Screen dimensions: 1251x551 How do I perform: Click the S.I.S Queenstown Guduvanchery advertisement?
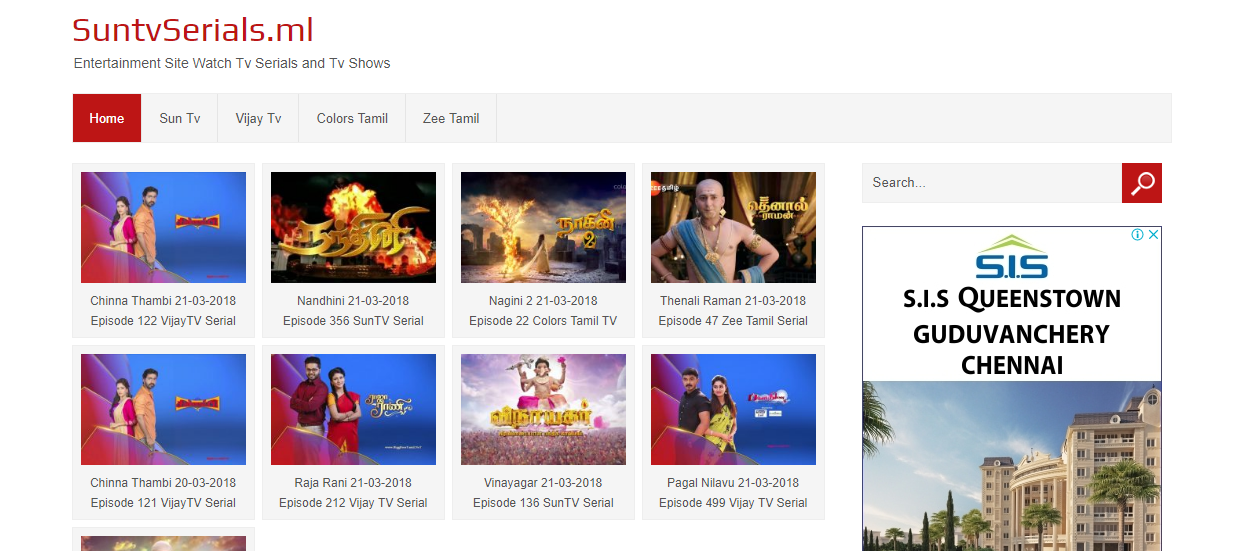pos(1012,389)
